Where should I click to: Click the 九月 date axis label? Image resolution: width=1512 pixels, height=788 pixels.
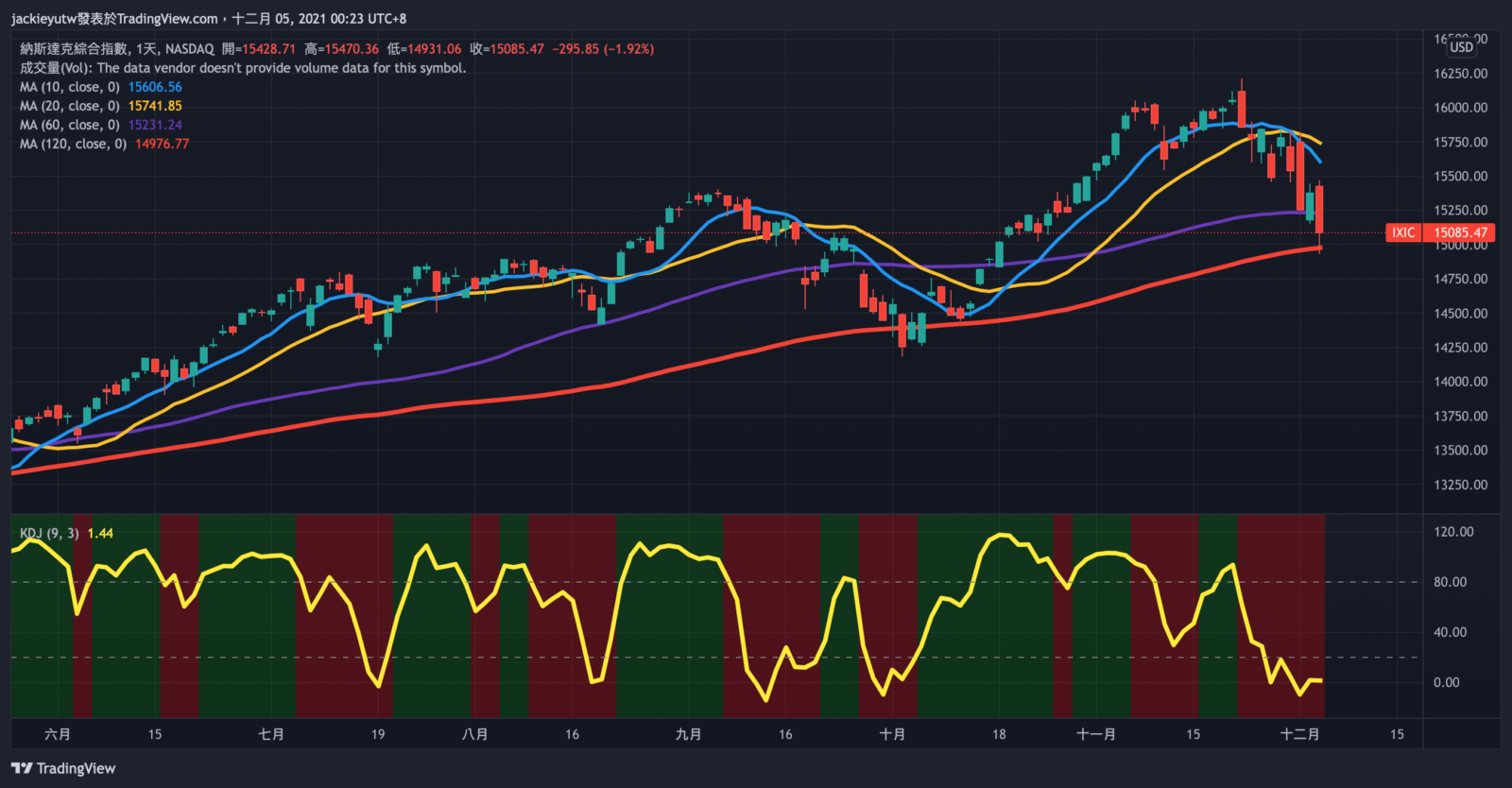[689, 734]
